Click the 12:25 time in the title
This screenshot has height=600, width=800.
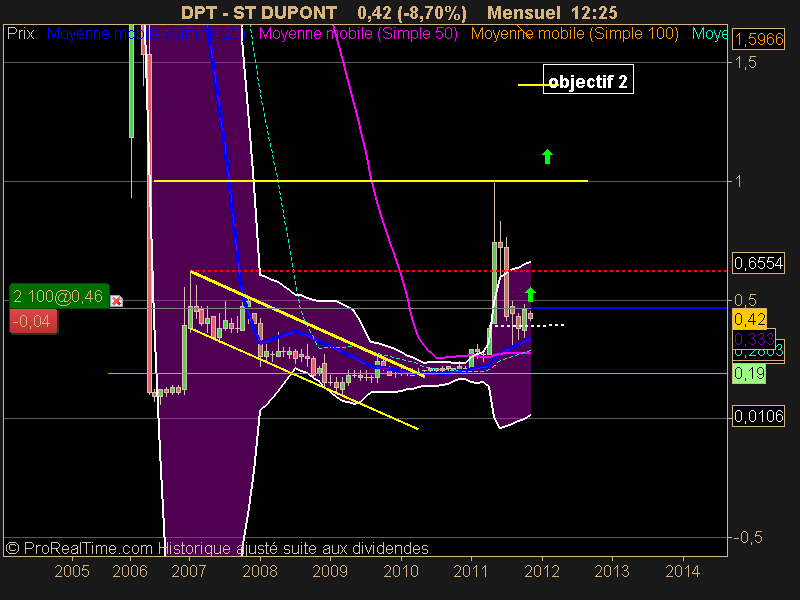tap(594, 12)
